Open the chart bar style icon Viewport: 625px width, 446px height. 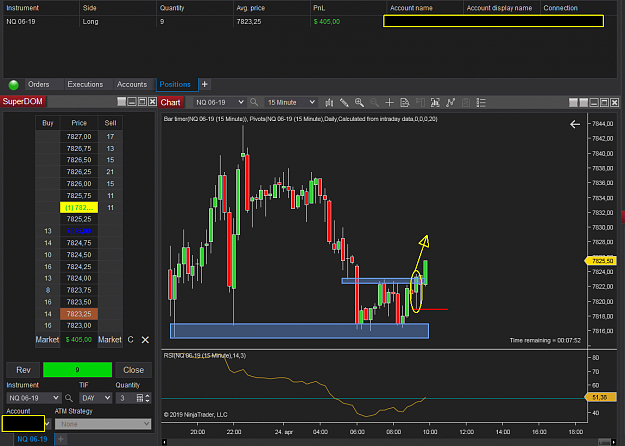click(329, 102)
